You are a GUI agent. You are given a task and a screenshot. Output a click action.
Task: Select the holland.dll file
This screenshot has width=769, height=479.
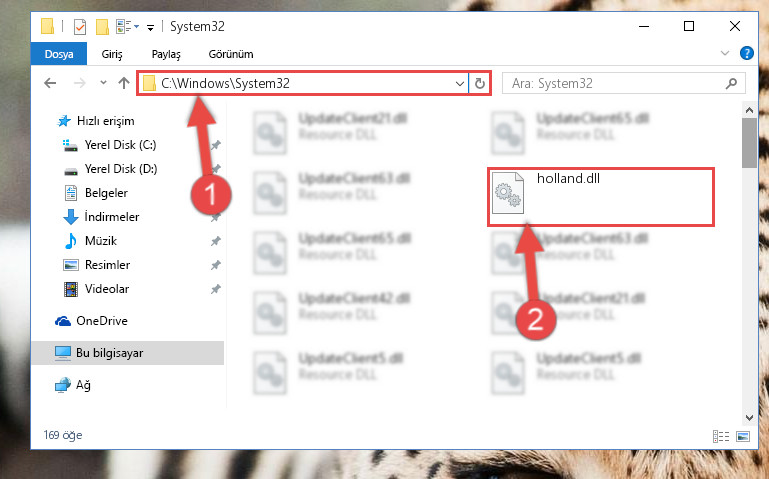[x=600, y=197]
